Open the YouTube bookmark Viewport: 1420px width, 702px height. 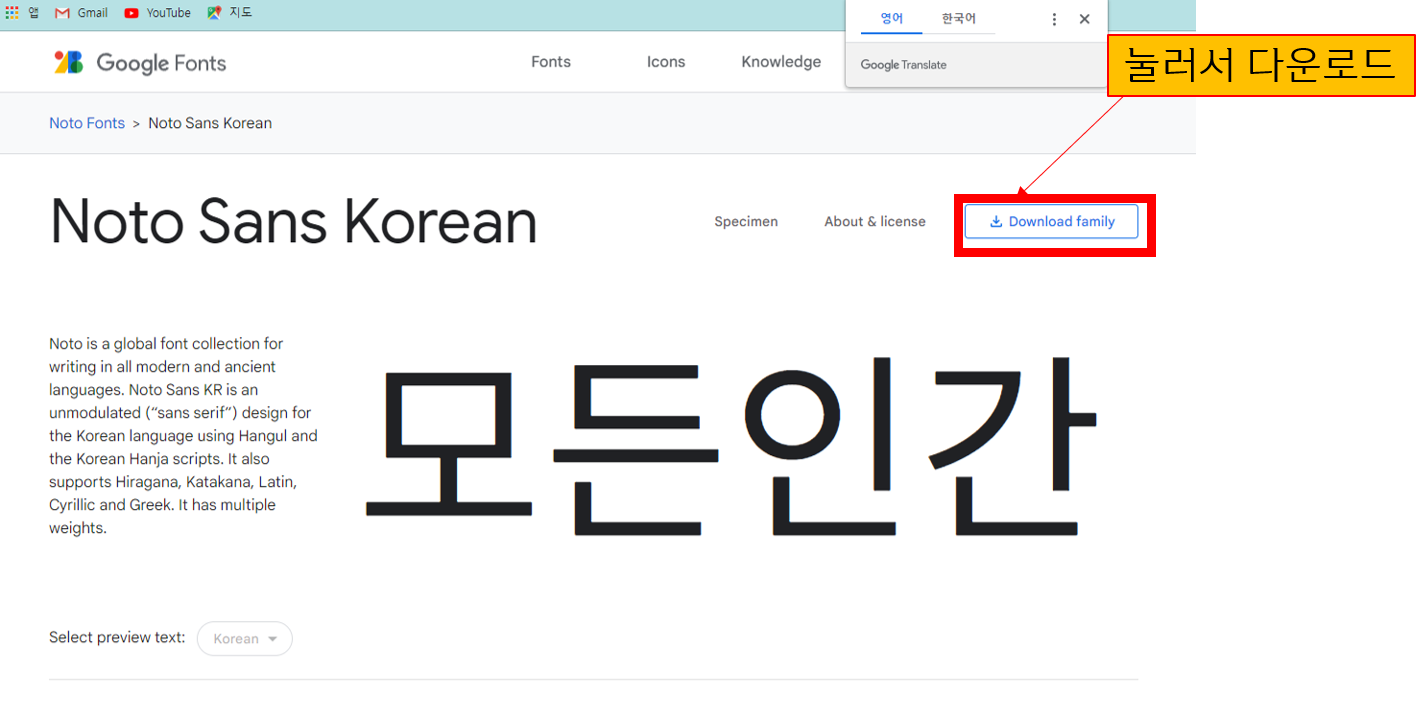pos(157,13)
